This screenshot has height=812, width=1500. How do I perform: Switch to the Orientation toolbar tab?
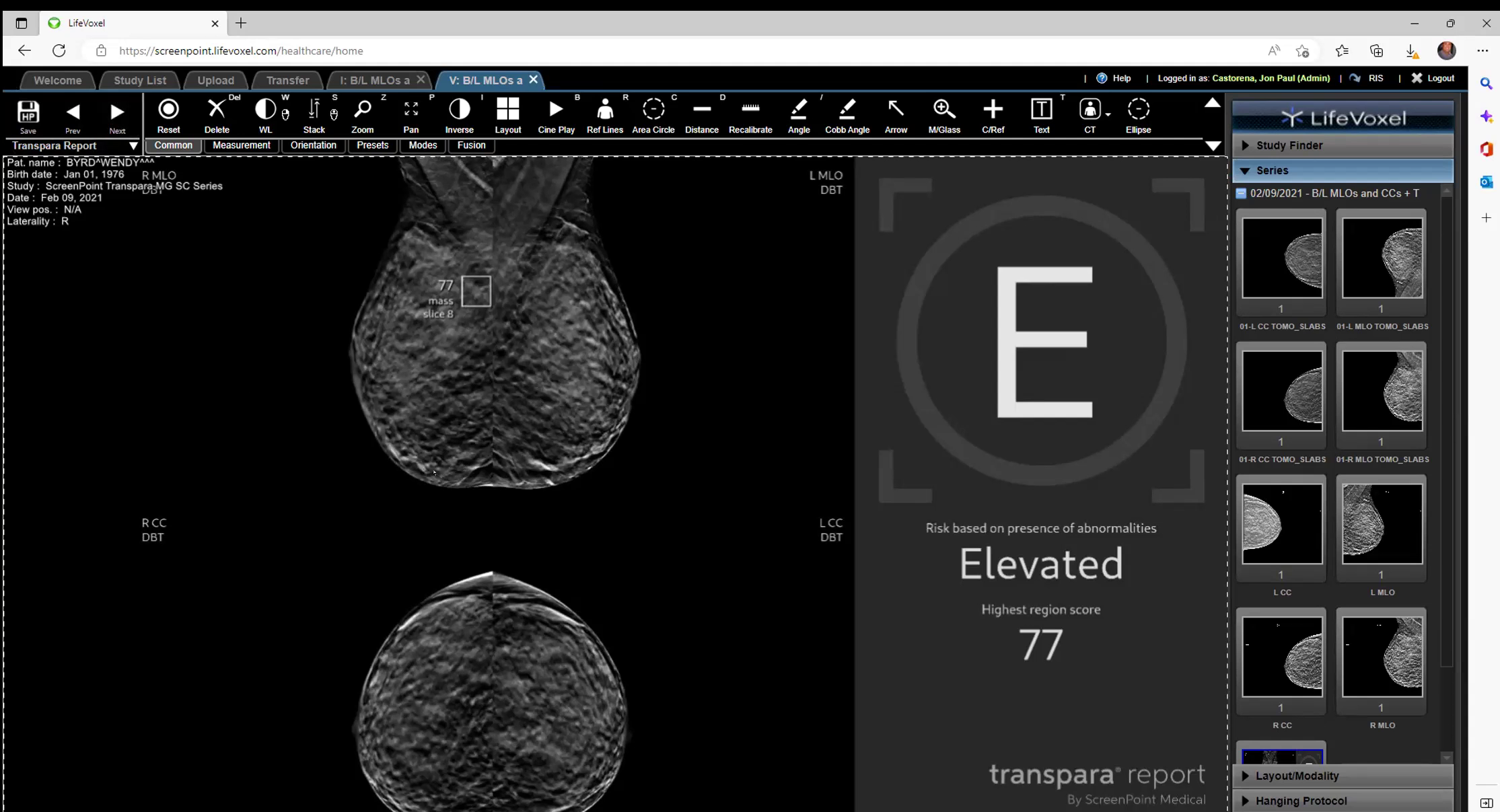(313, 145)
